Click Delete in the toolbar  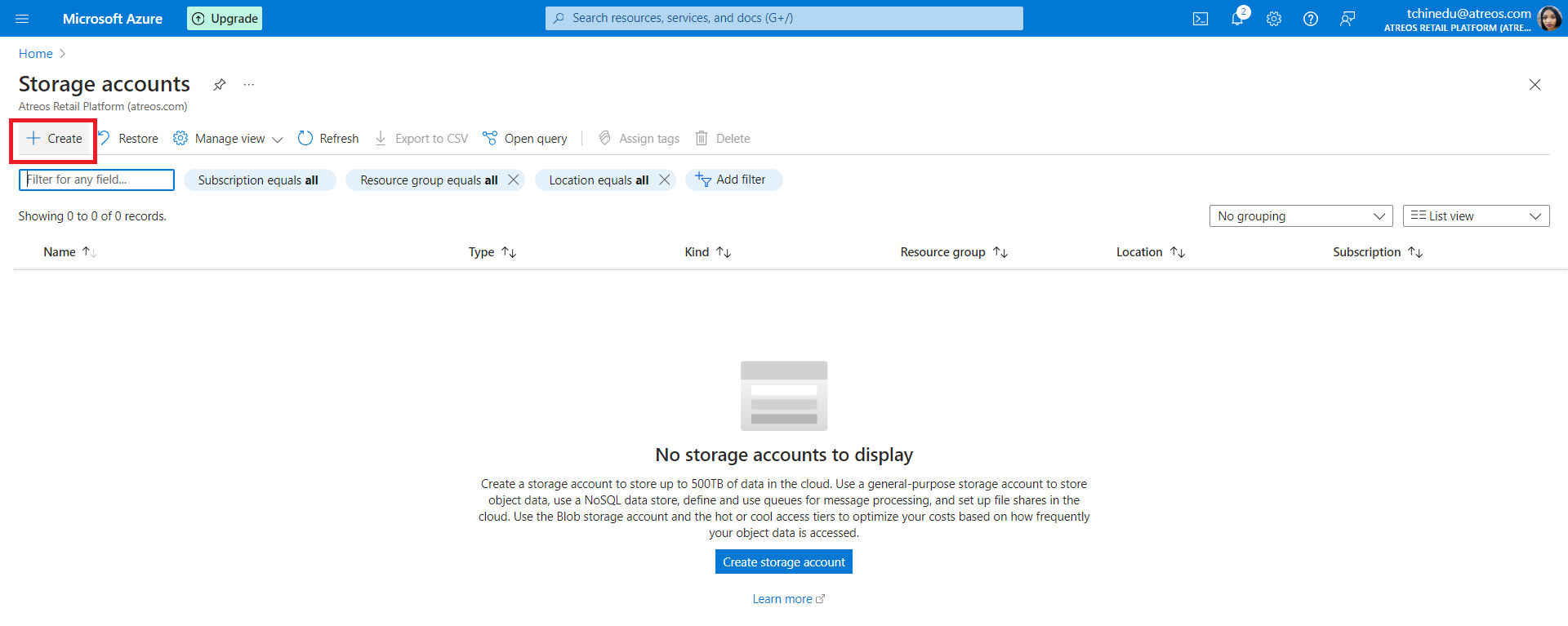pyautogui.click(x=723, y=139)
